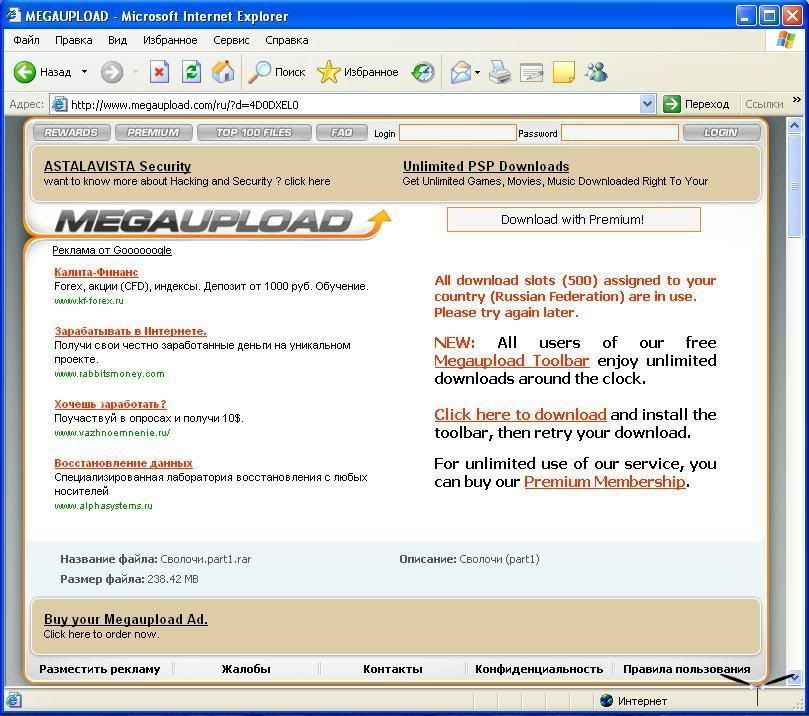Click the green Go arrow button
This screenshot has width=809, height=716.
tap(671, 104)
